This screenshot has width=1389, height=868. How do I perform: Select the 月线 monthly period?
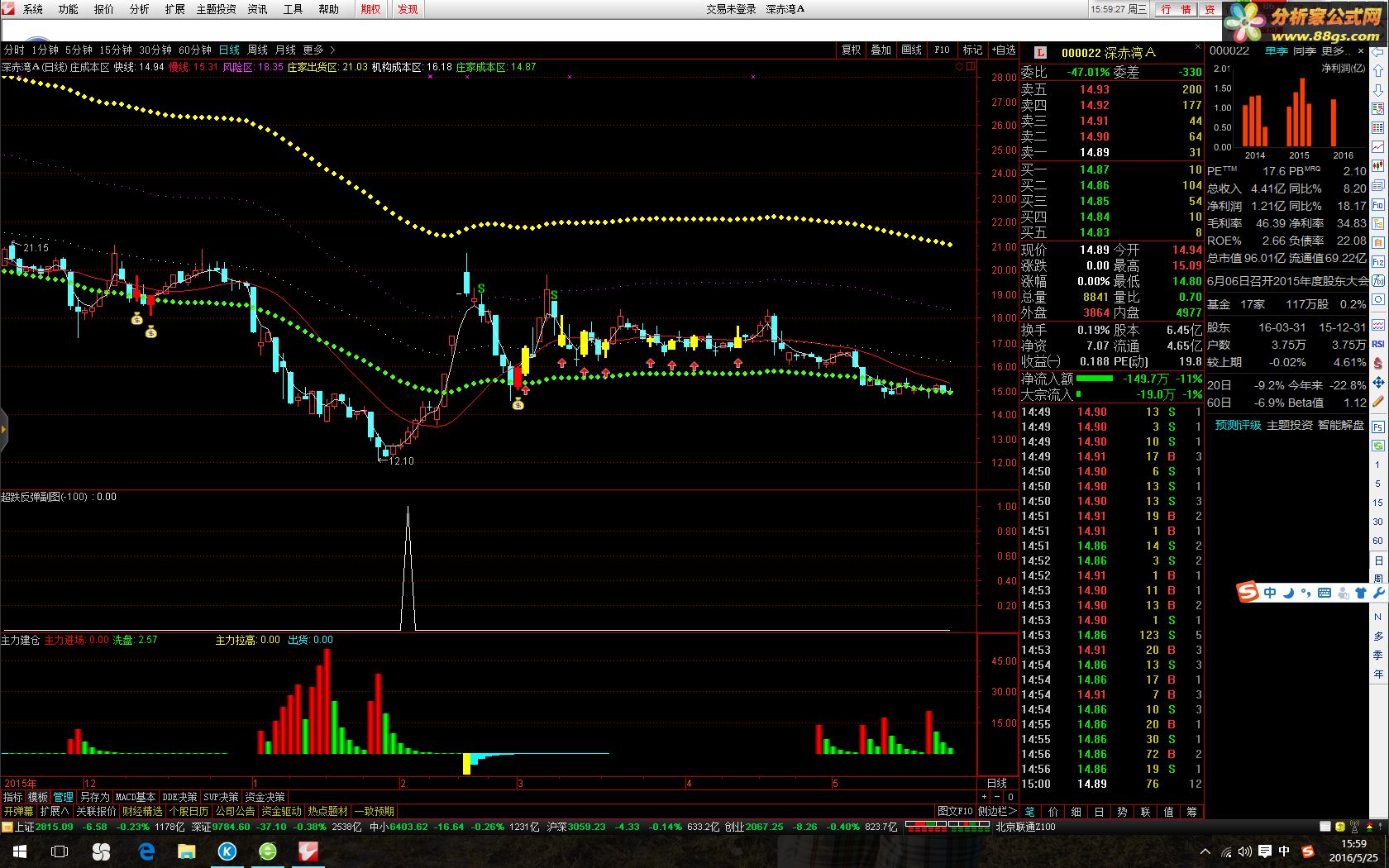click(285, 50)
